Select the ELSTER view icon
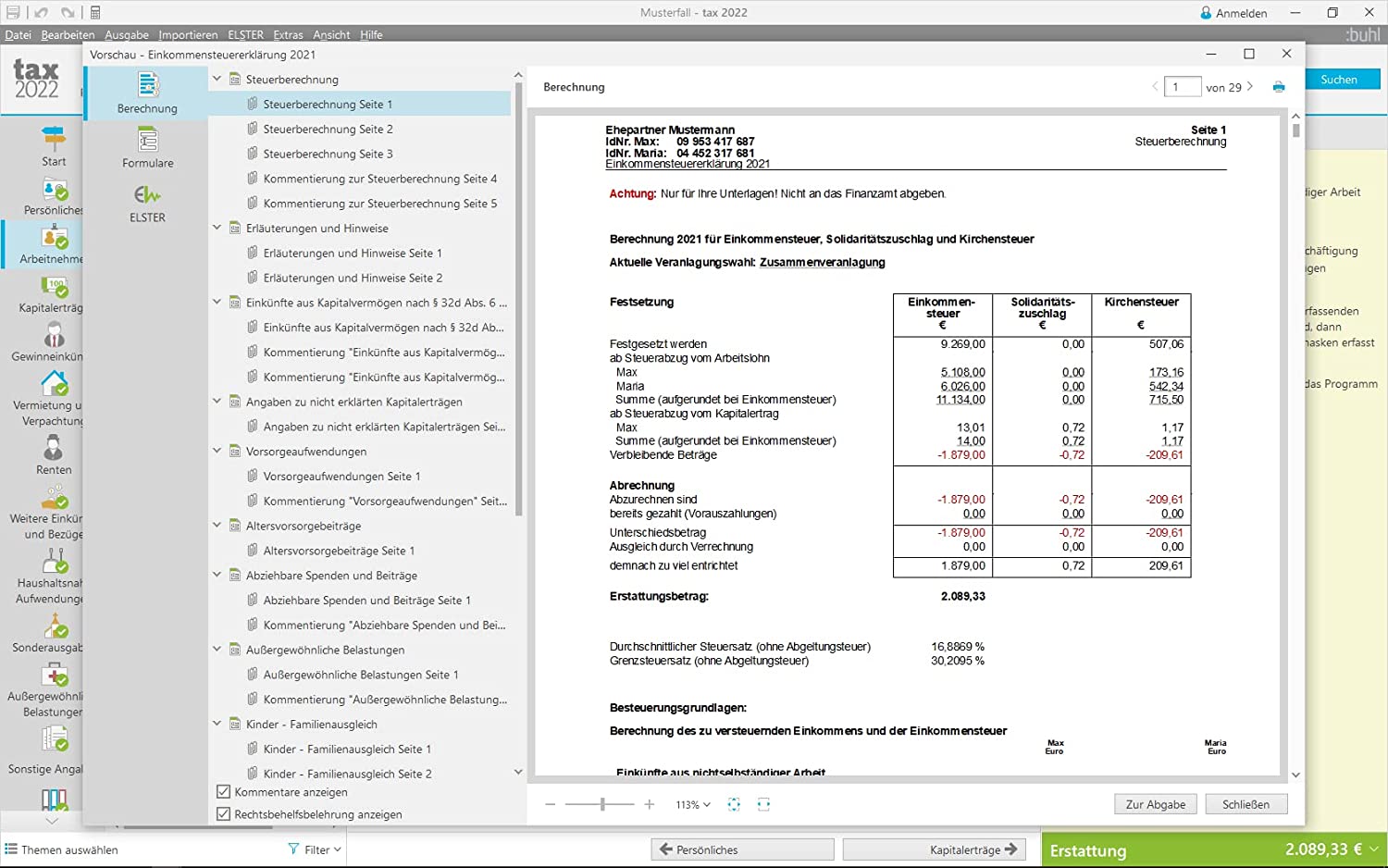 (x=147, y=194)
